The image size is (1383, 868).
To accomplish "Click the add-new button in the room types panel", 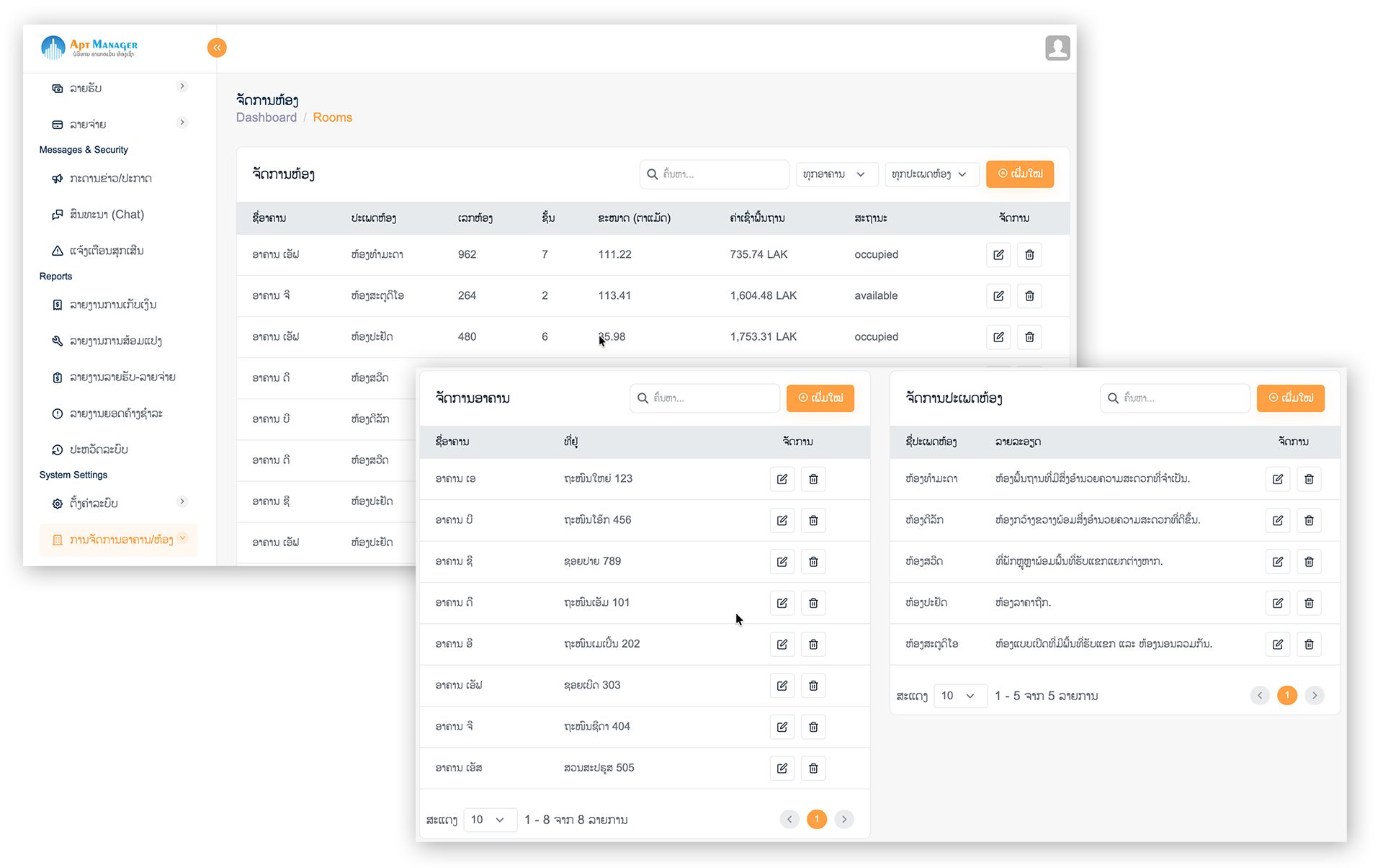I will [x=1290, y=398].
